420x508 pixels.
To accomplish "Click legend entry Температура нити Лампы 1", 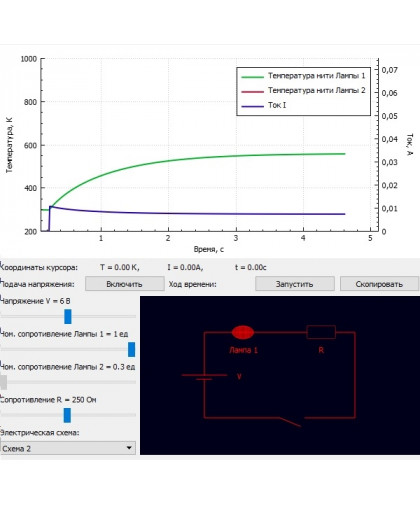I will [x=303, y=76].
